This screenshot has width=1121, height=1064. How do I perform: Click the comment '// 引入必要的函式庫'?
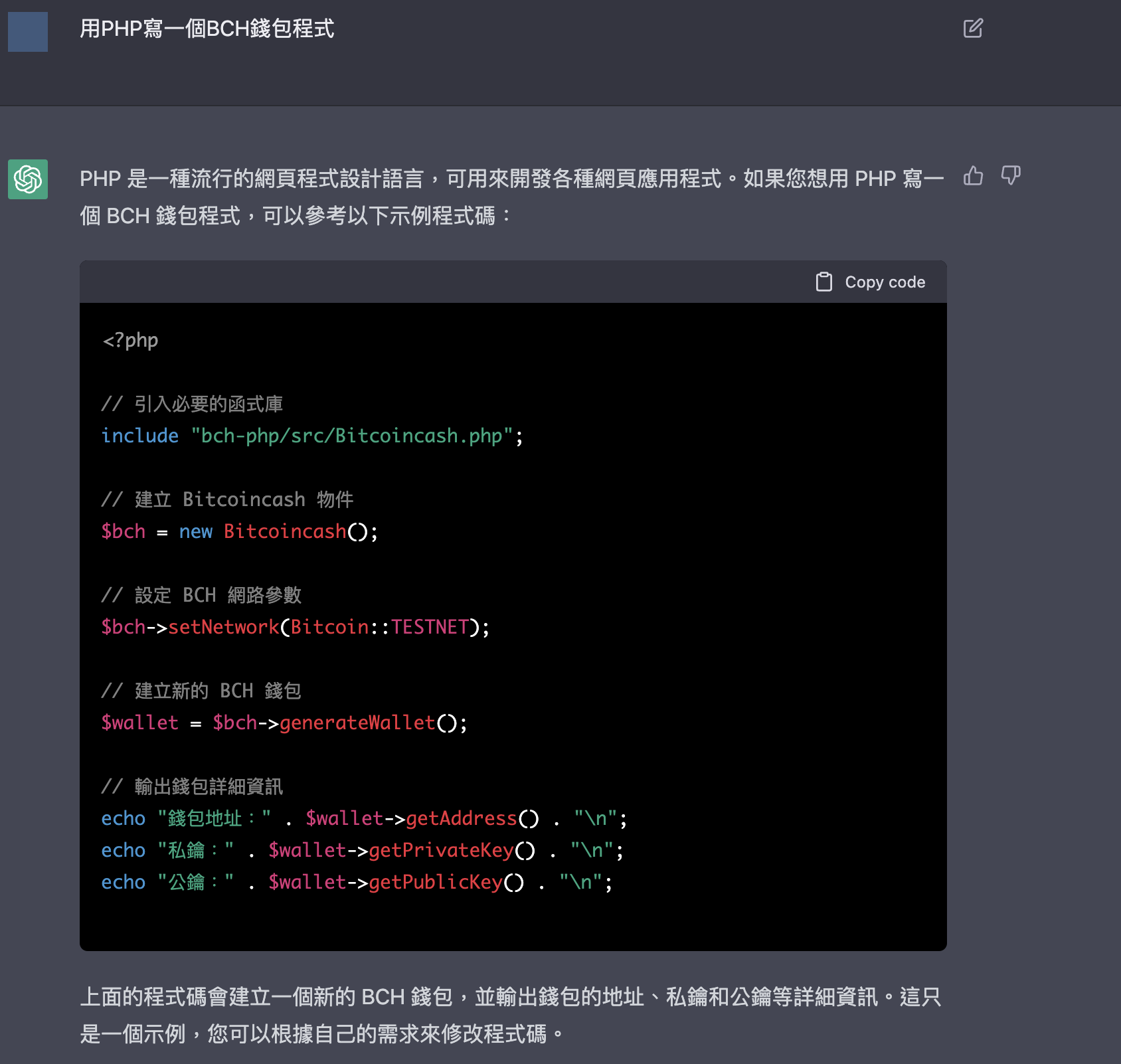(192, 404)
